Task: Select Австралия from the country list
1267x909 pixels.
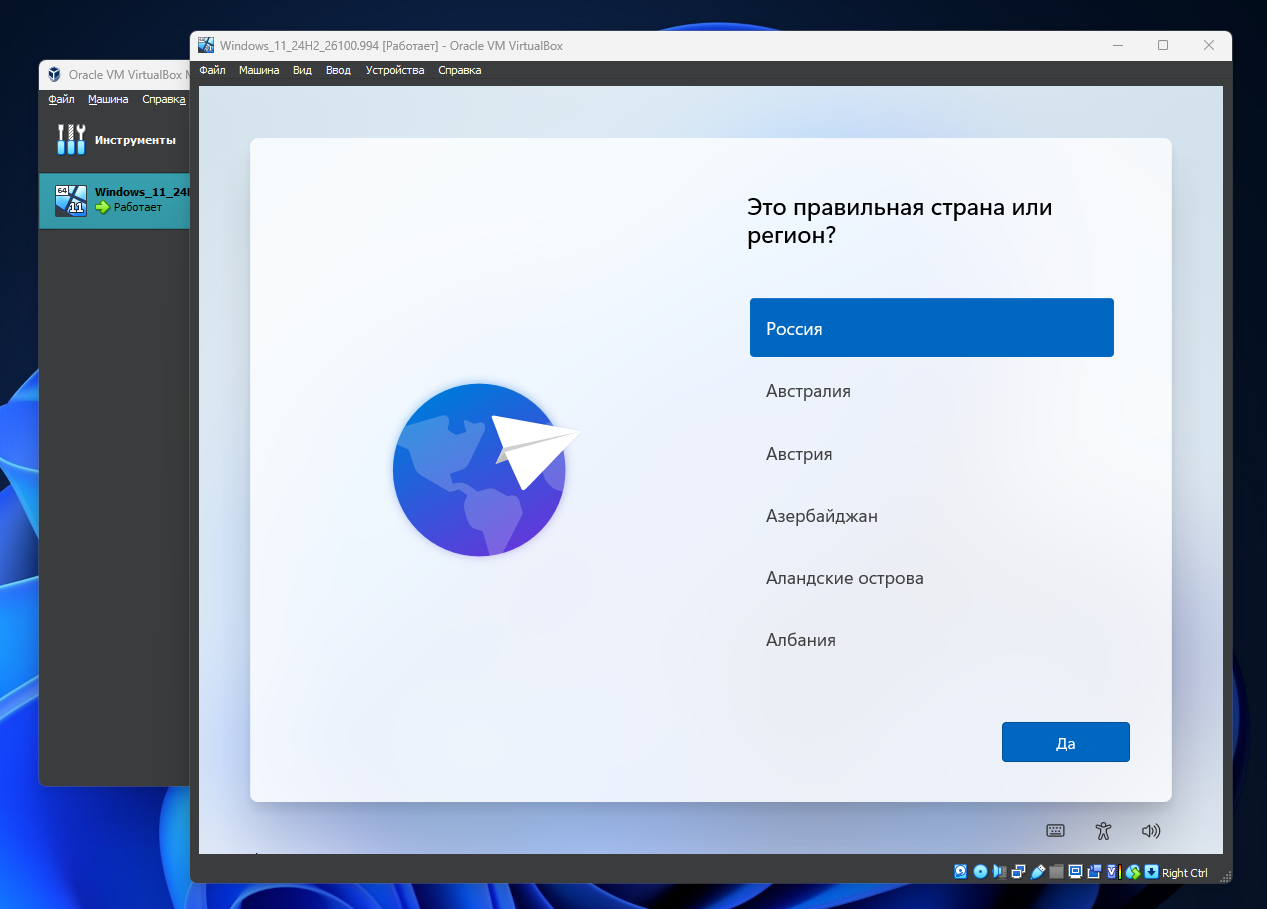Action: click(808, 391)
